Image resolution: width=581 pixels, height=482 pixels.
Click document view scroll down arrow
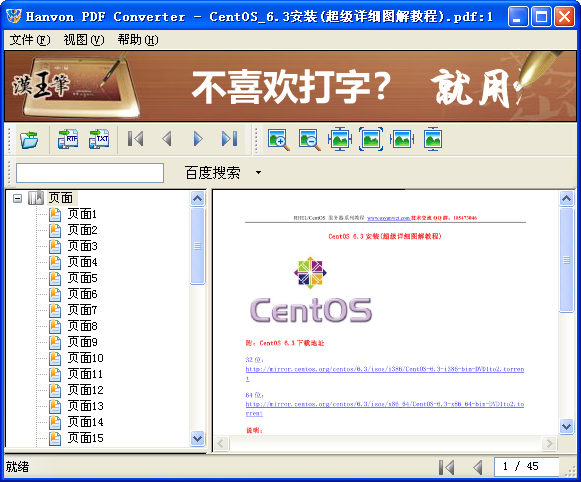point(566,426)
